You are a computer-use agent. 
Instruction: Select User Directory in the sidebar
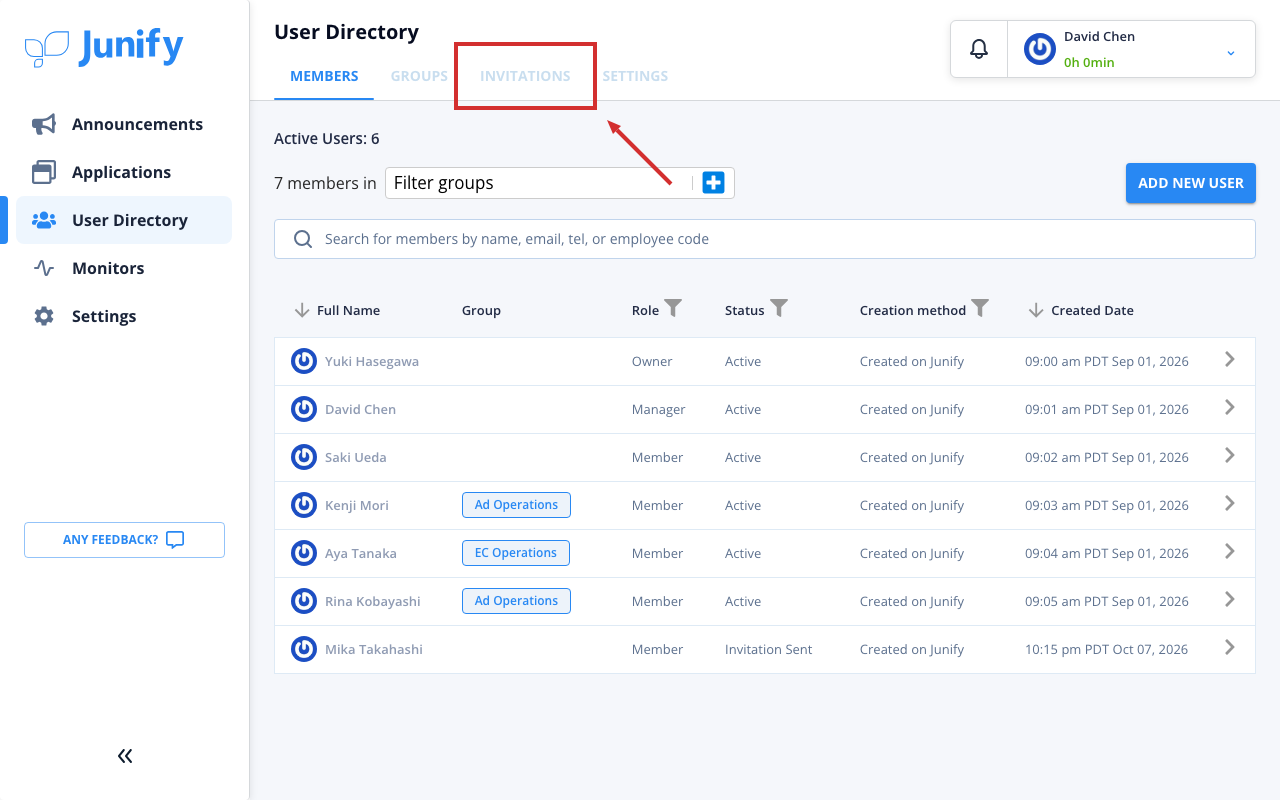click(124, 220)
